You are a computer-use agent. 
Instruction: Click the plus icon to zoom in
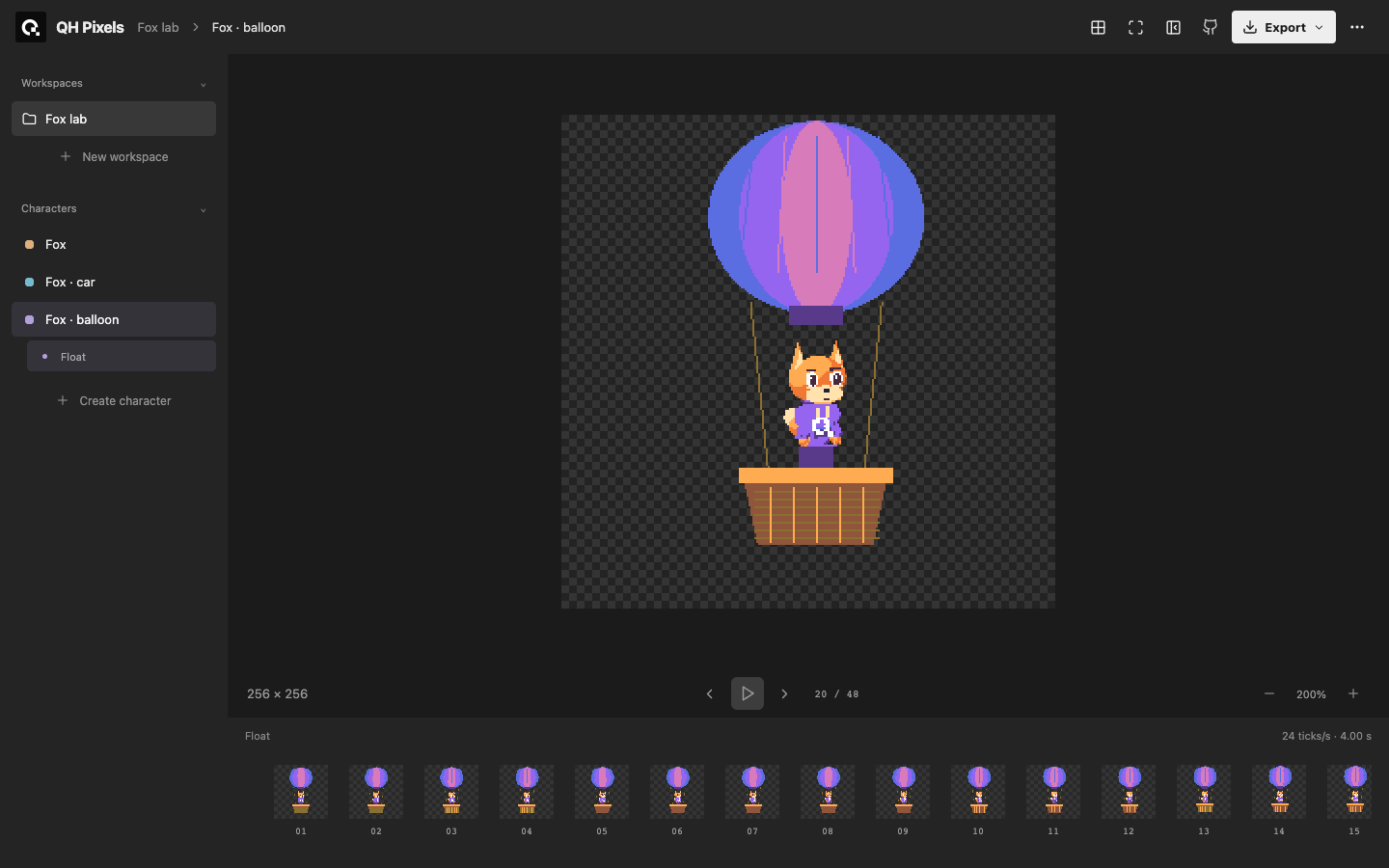(1353, 693)
